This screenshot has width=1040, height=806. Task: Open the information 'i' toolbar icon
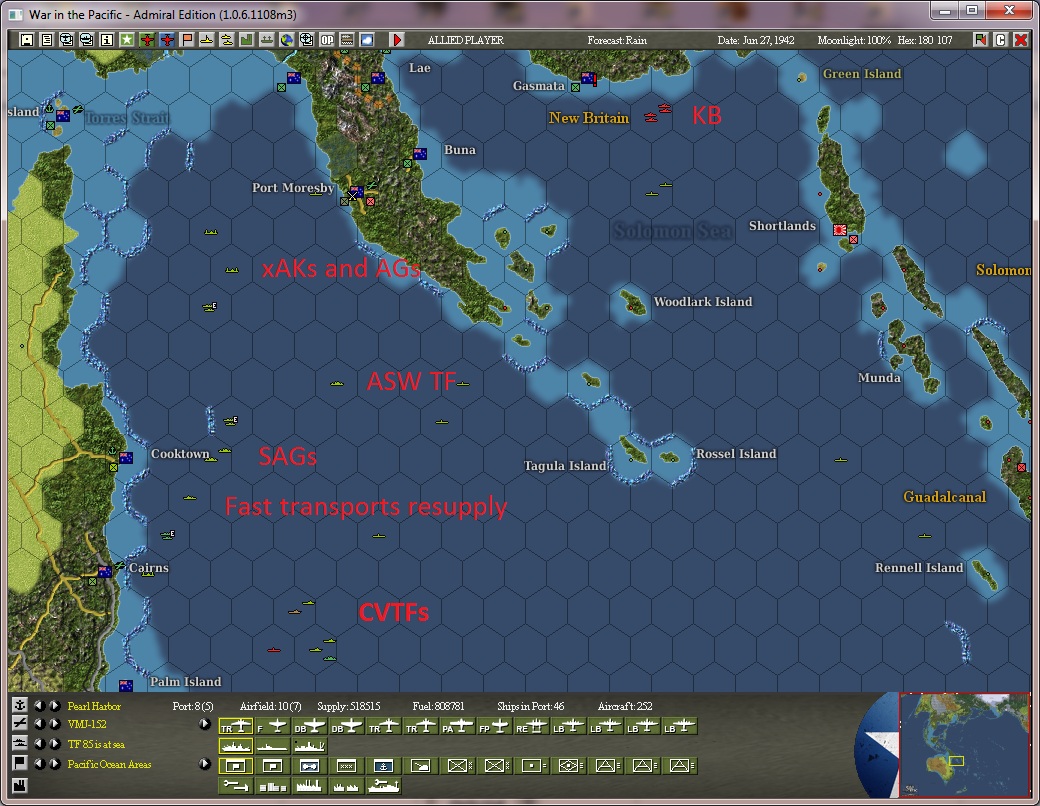click(x=106, y=40)
